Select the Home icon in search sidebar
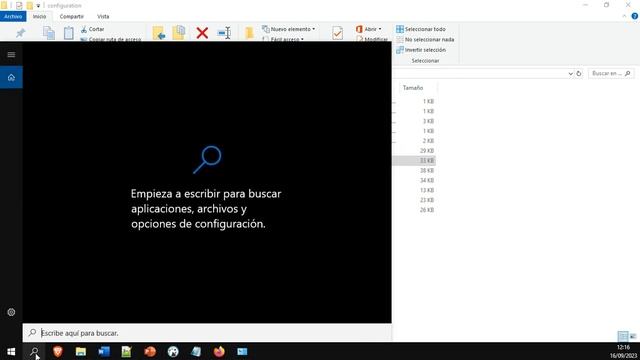The image size is (640, 360). pyautogui.click(x=11, y=77)
